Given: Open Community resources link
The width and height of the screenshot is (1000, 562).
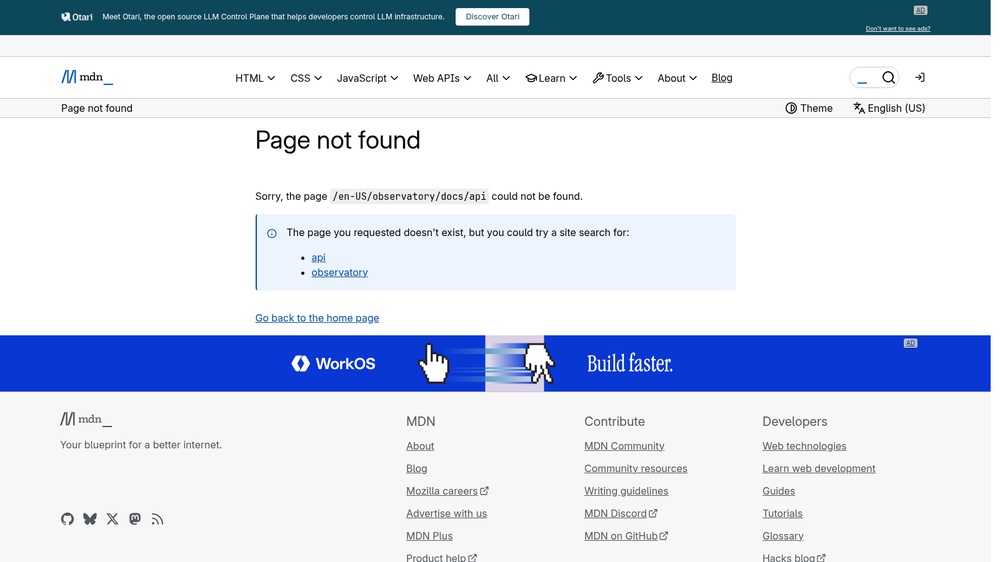Looking at the screenshot, I should 636,468.
